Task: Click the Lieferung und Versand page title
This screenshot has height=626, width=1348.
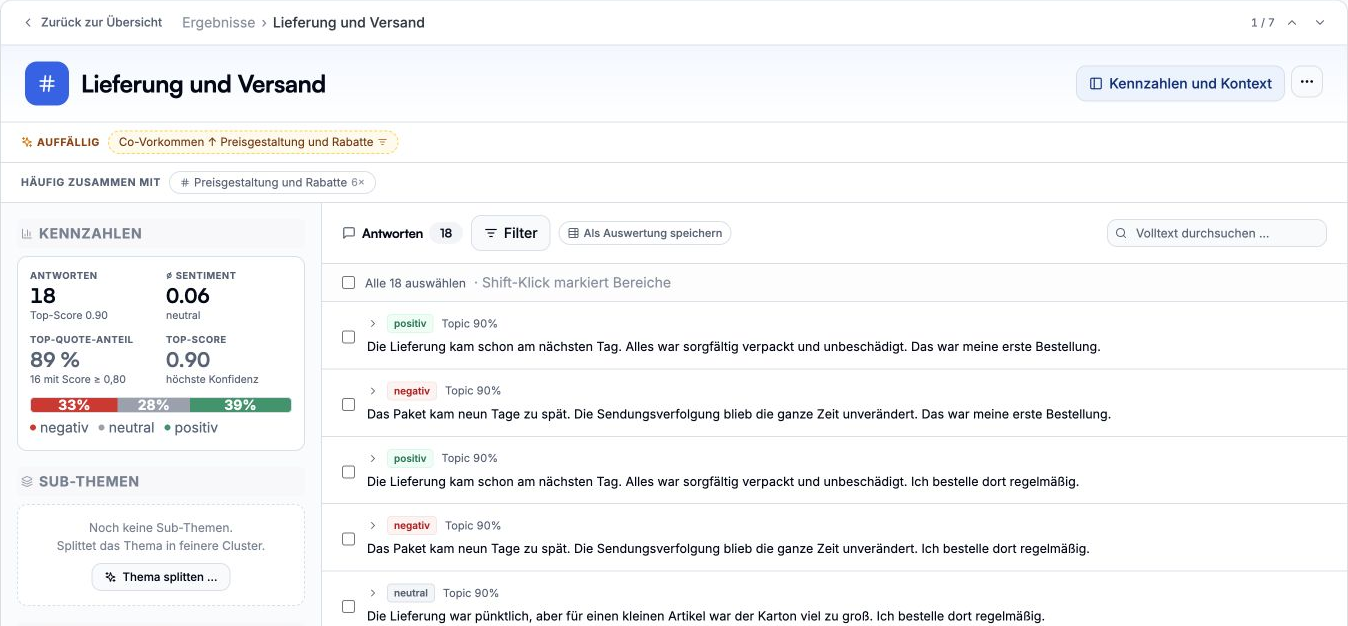Action: 204,84
